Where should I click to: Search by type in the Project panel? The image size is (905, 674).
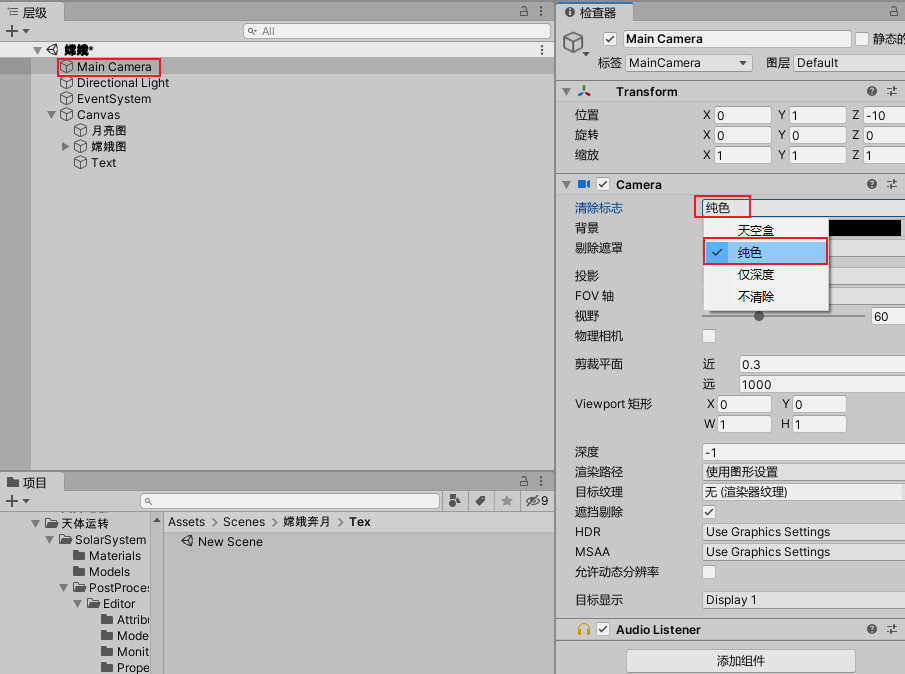[x=455, y=501]
